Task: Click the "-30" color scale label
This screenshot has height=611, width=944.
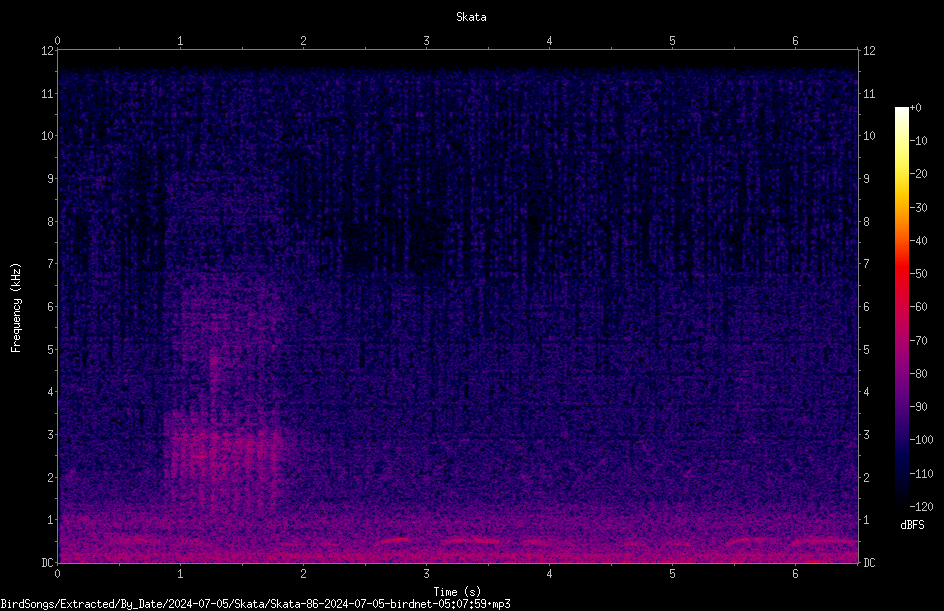Action: (x=918, y=208)
